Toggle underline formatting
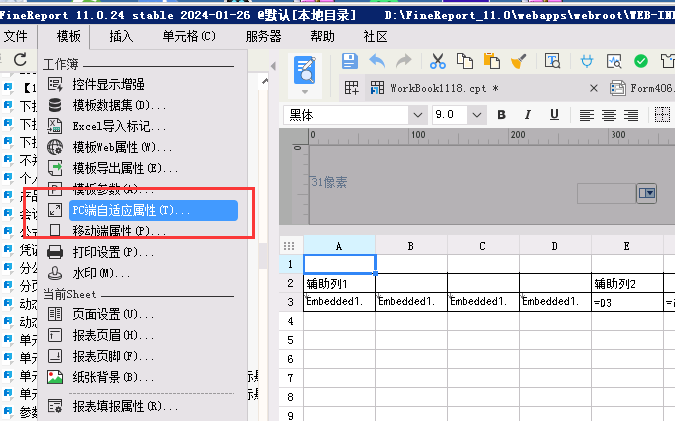The image size is (675, 421). coord(554,115)
